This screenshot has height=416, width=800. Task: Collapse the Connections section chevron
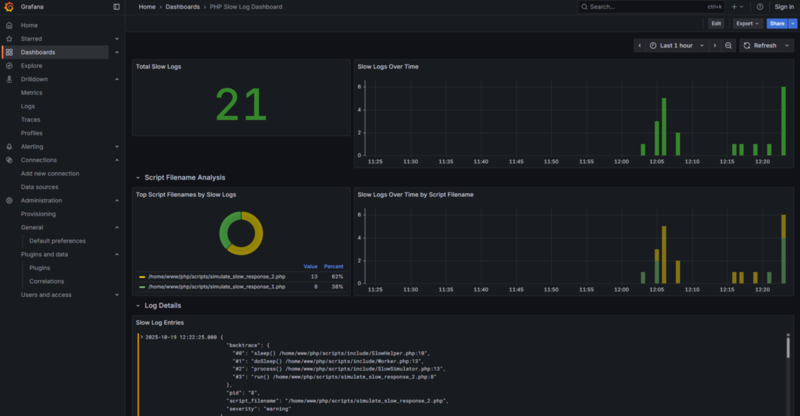(x=117, y=160)
